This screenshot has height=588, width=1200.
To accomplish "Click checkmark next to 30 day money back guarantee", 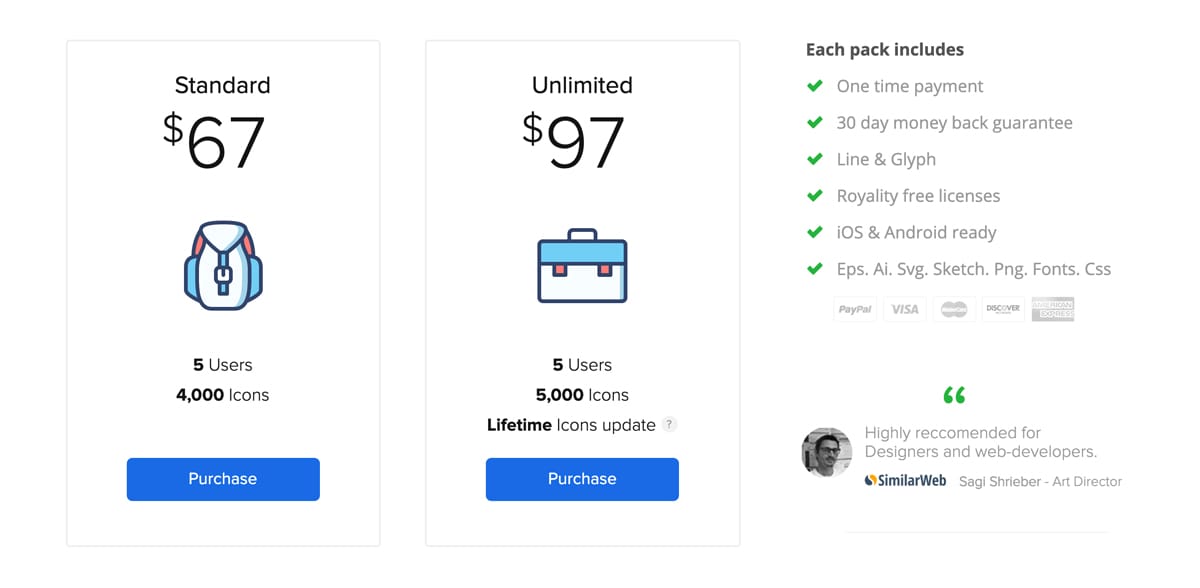I will (x=815, y=123).
